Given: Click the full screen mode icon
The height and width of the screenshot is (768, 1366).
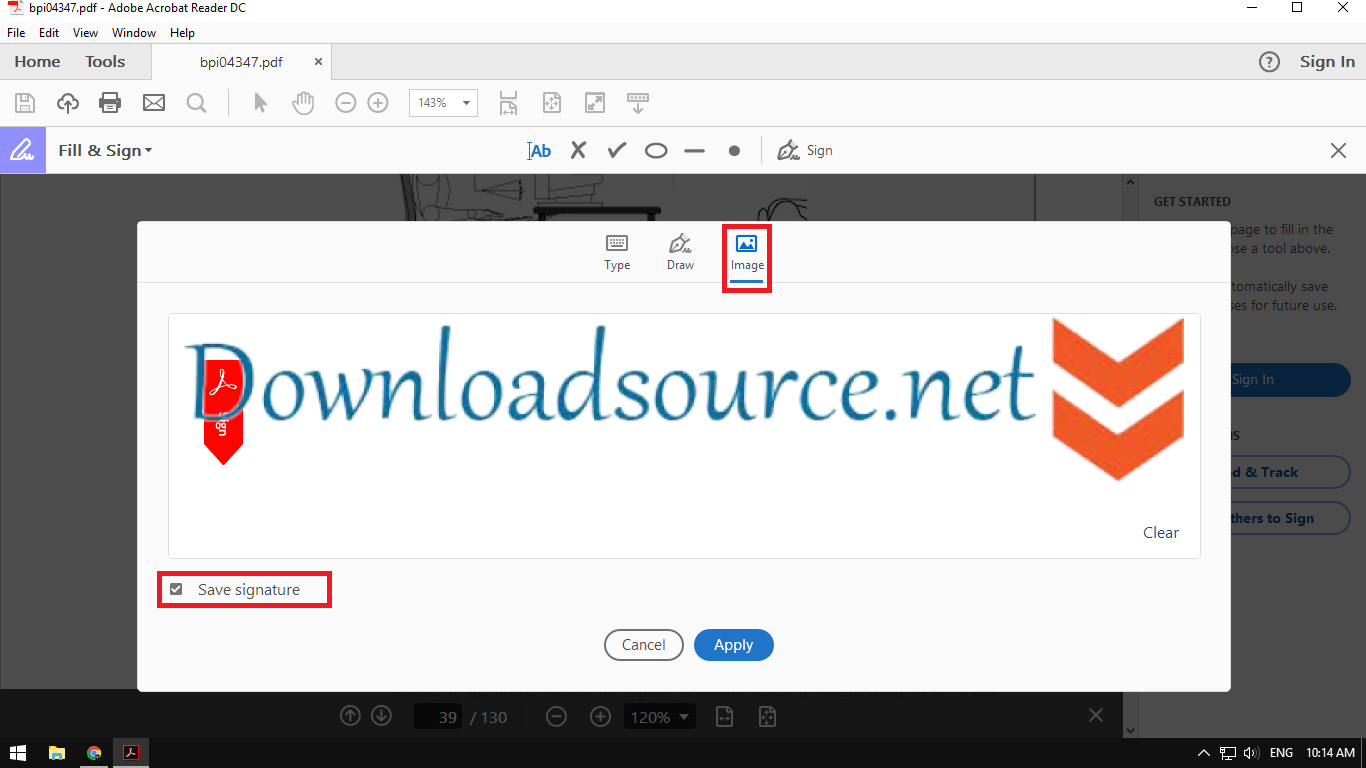Looking at the screenshot, I should tap(595, 102).
